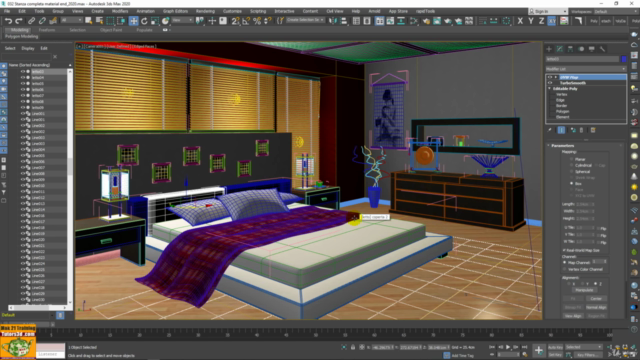Screen dimensions: 640x360
Task: Click the Center alignment button
Action: click(596, 299)
